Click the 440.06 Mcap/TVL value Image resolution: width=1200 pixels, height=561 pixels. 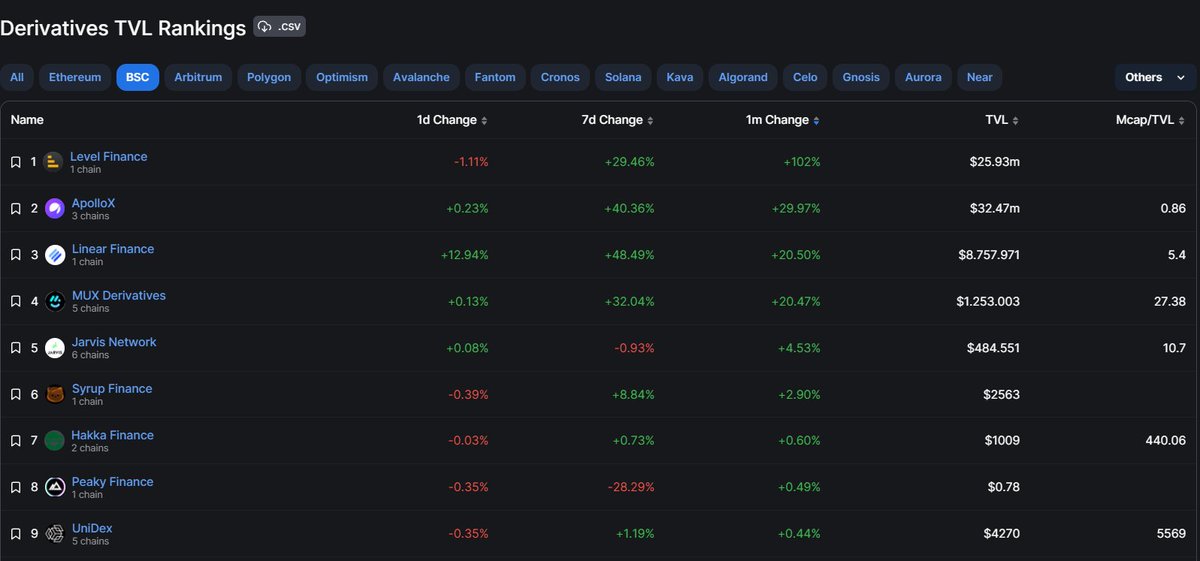[1164, 441]
